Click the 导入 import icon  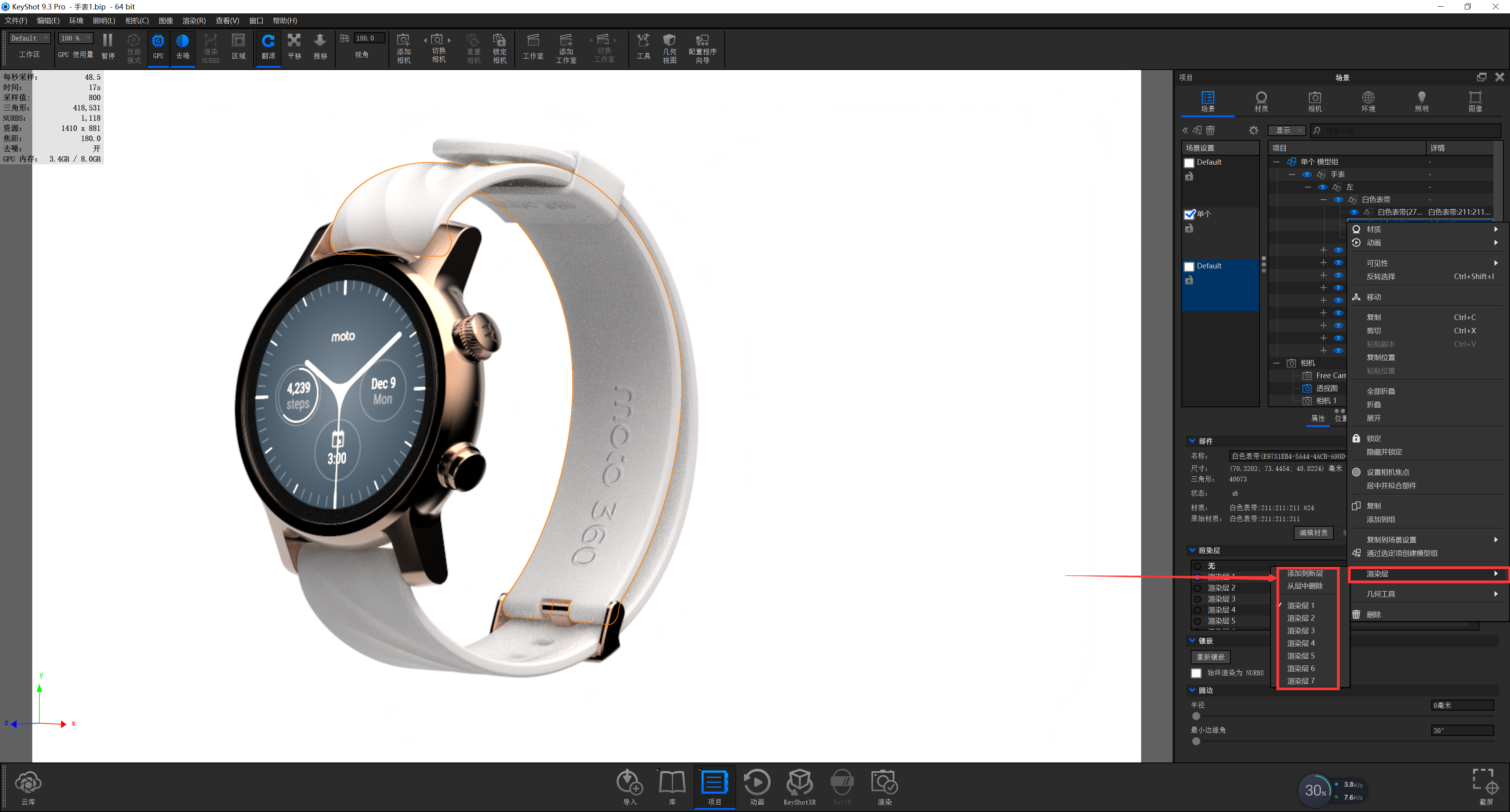click(629, 782)
